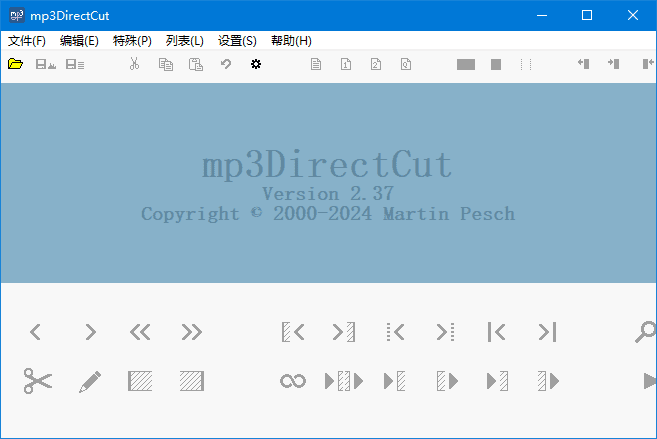Viewport: 657px width, 439px height.
Task: Click the single left arrow navigation button
Action: coord(36,332)
